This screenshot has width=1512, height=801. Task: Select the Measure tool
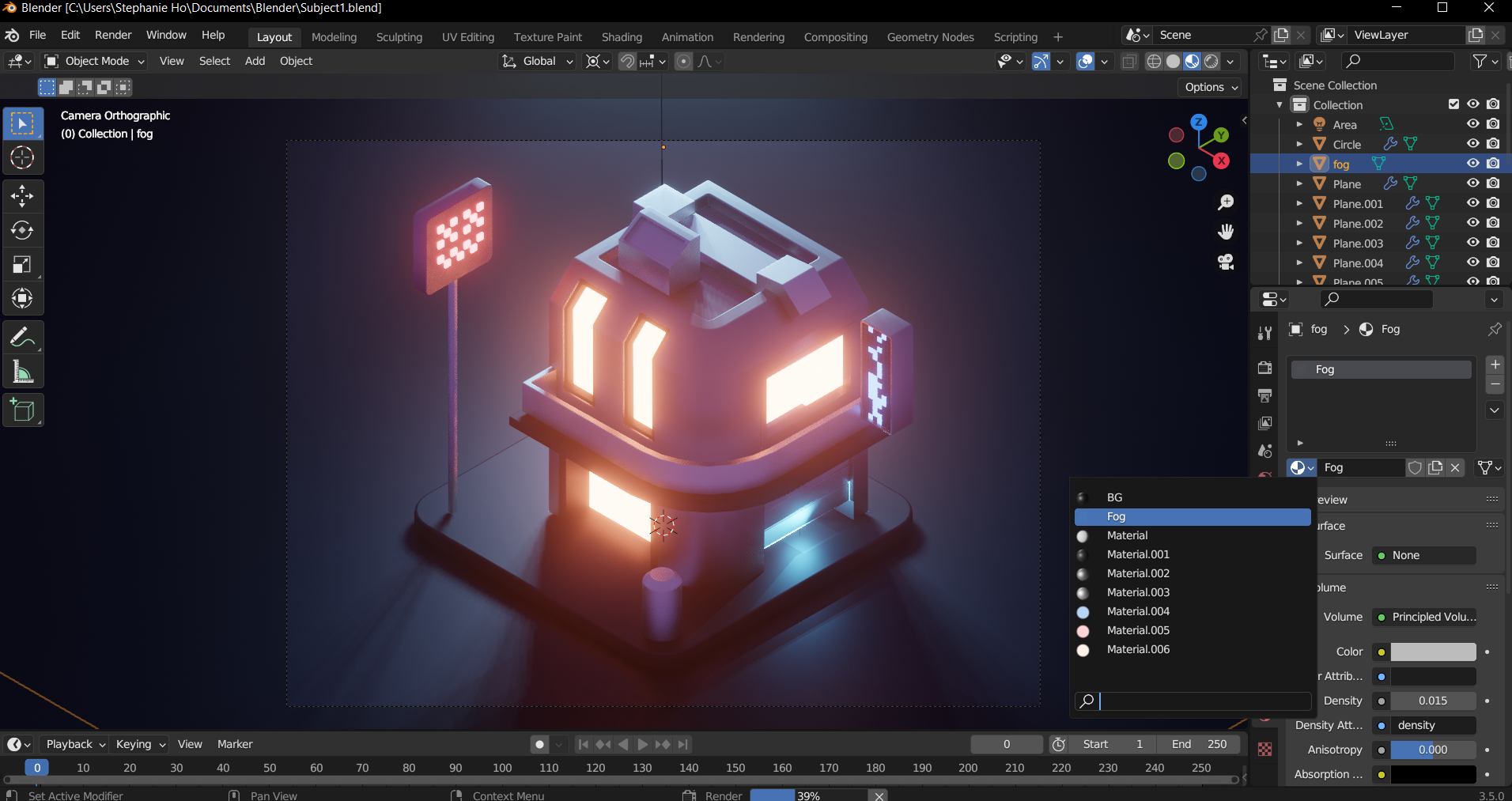pos(22,372)
